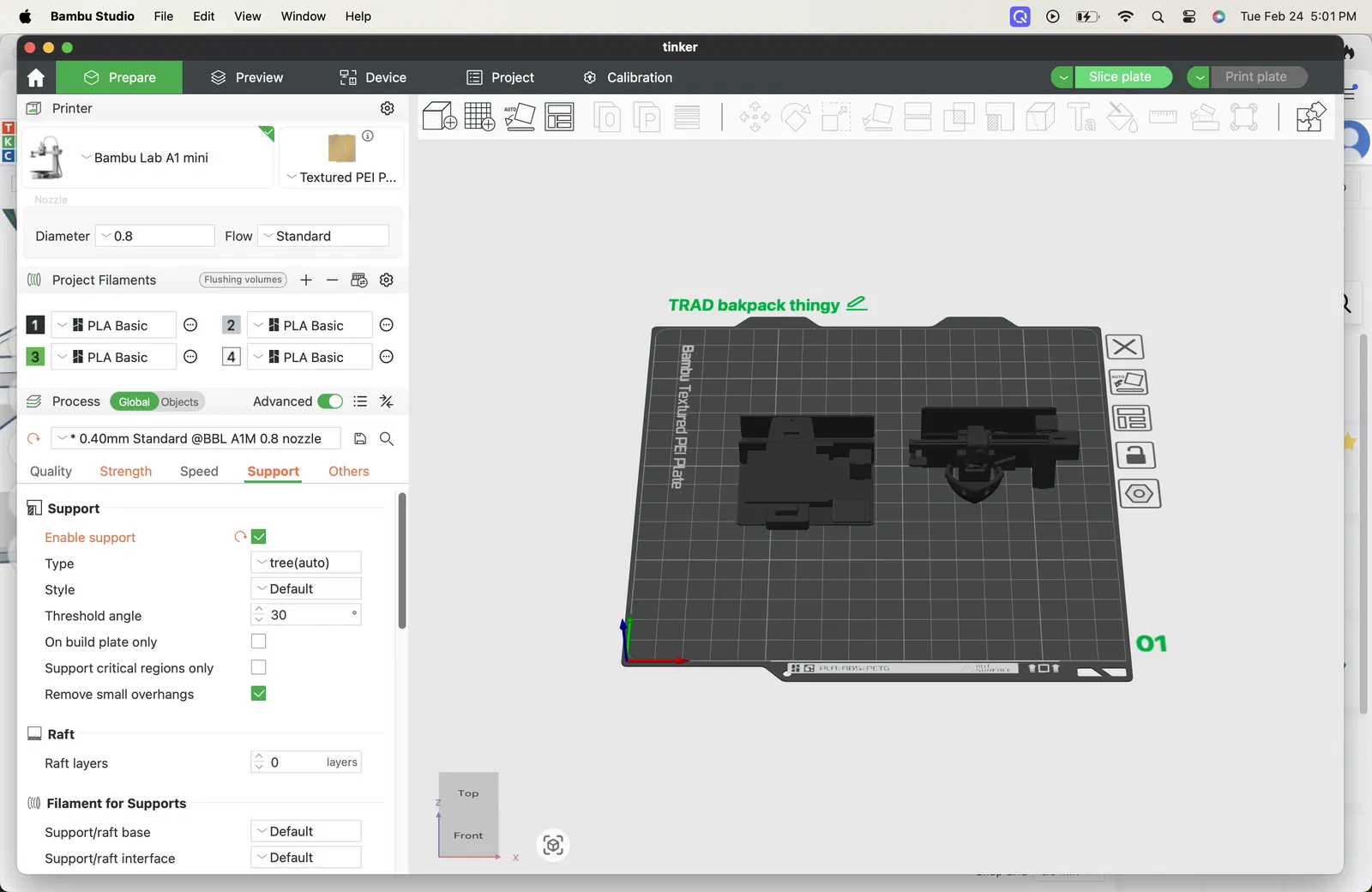Open the Textured PEI plate type dropdown
Viewport: 1372px width, 892px height.
click(x=341, y=178)
